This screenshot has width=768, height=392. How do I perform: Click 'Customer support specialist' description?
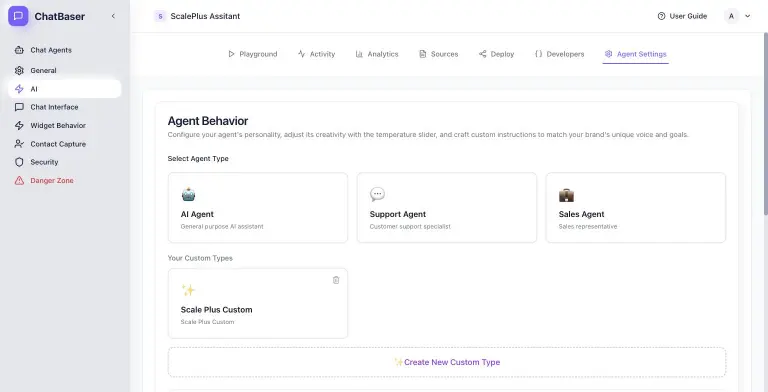point(410,226)
